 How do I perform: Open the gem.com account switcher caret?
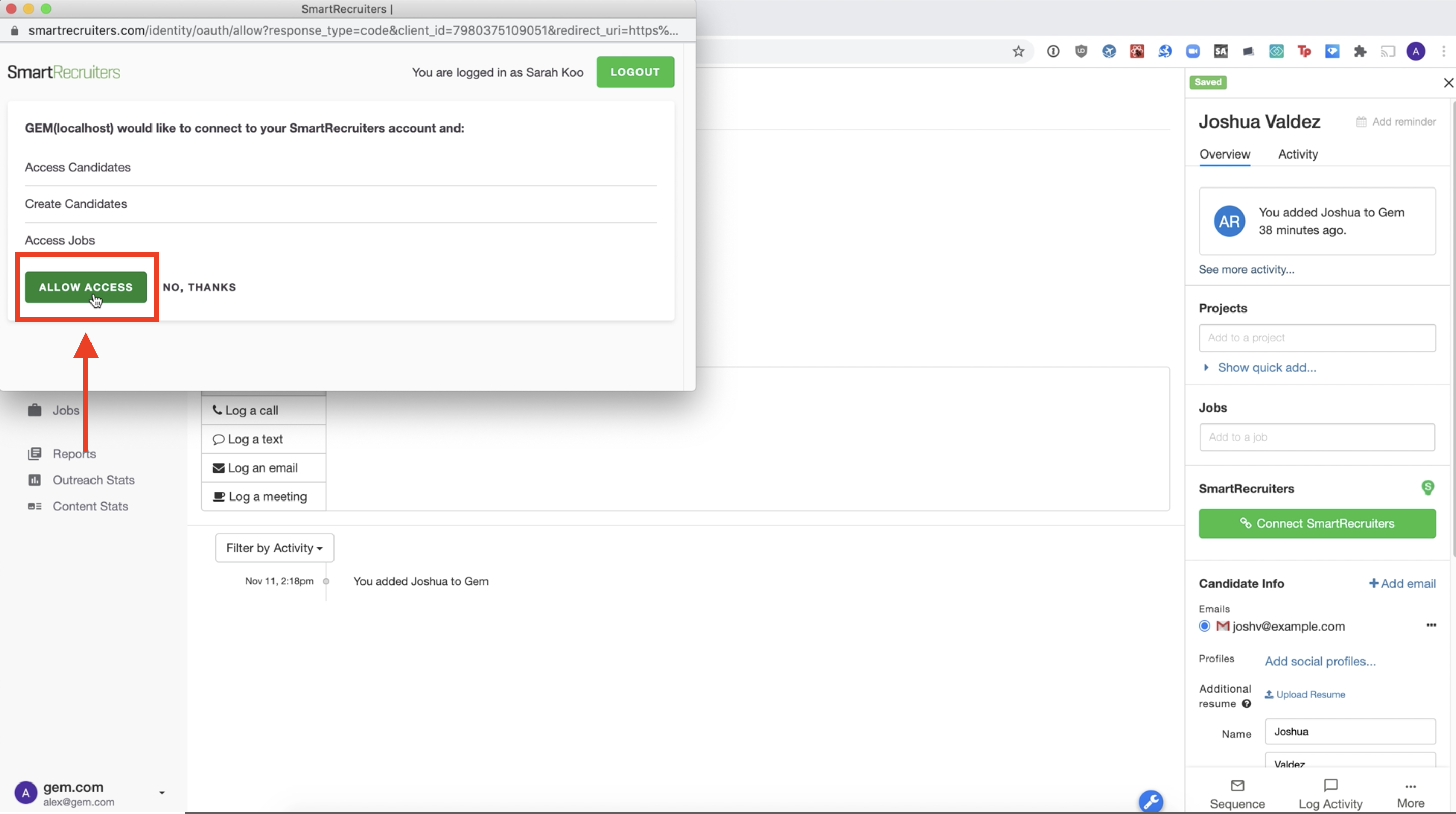[162, 793]
